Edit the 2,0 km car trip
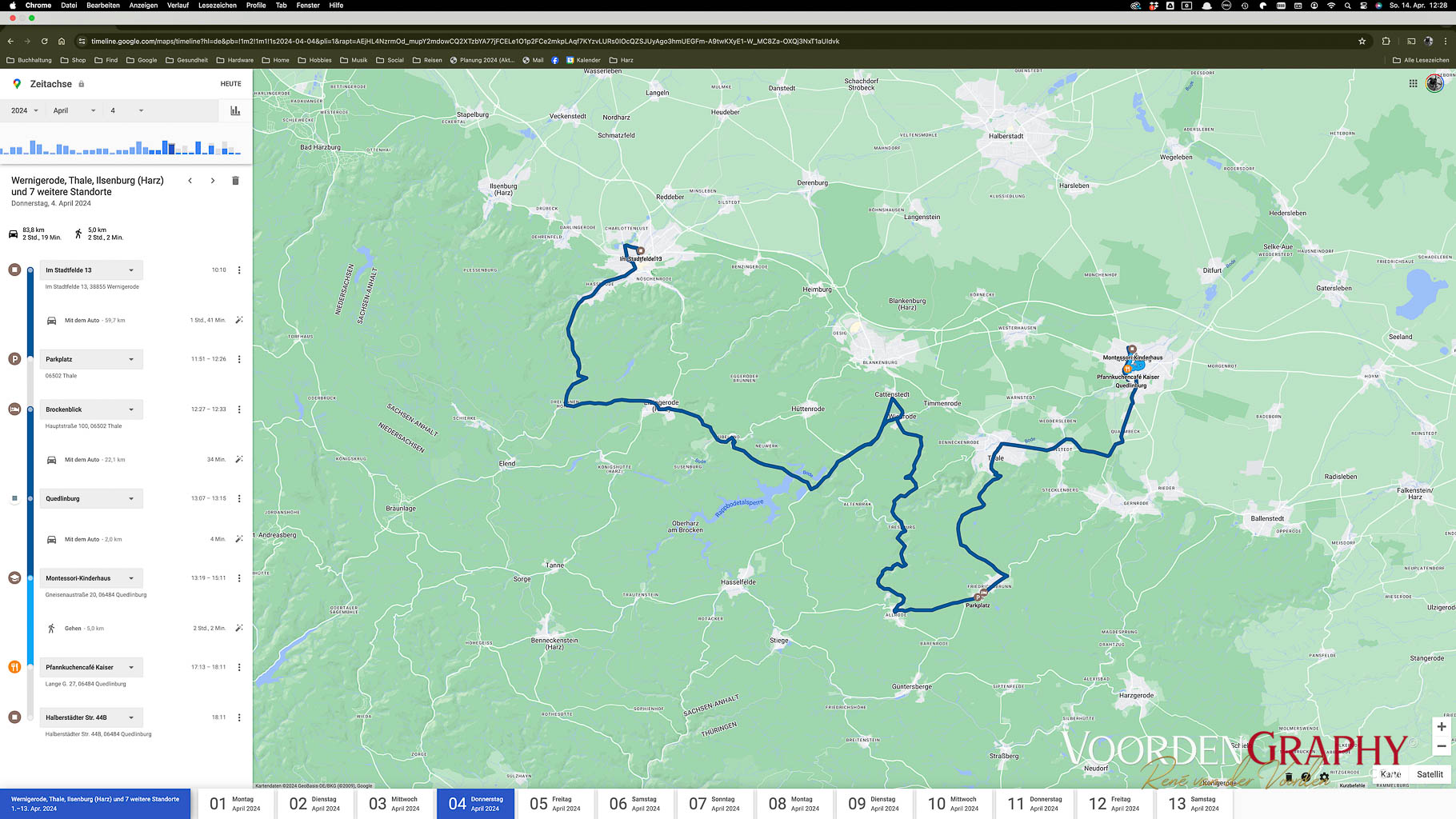This screenshot has height=819, width=1456. pyautogui.click(x=239, y=539)
